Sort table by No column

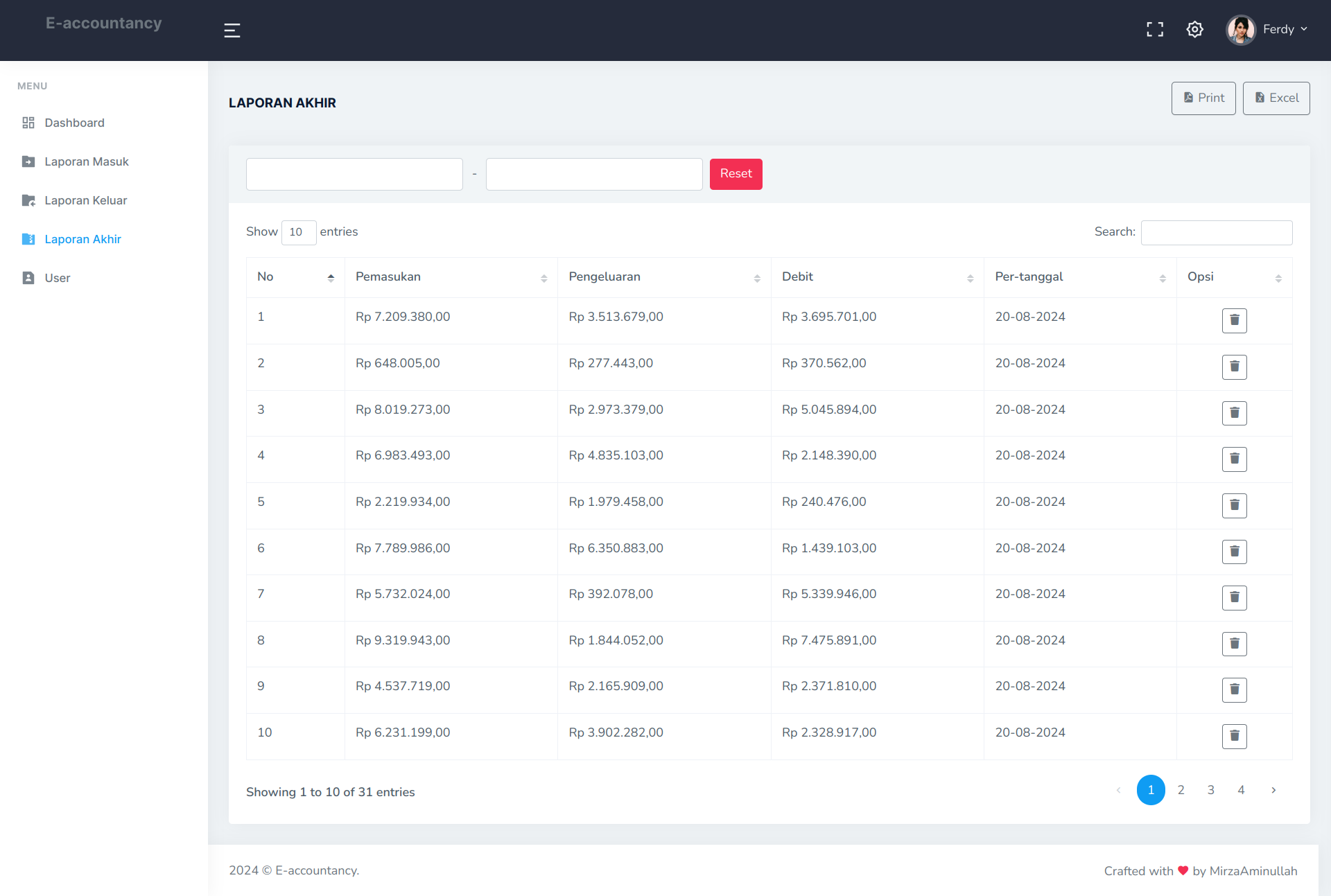coord(295,277)
